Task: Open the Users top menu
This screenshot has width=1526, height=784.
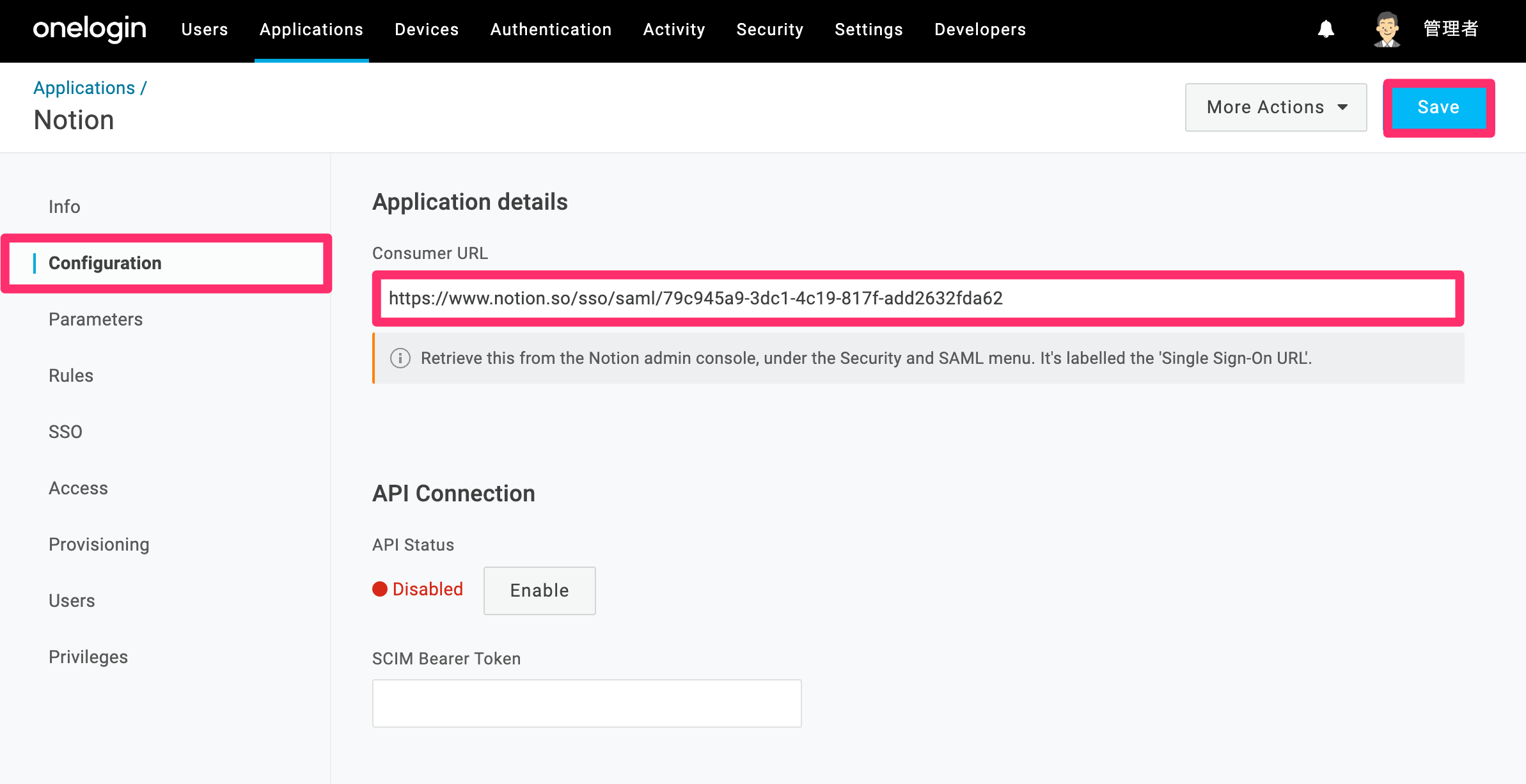Action: pyautogui.click(x=205, y=29)
